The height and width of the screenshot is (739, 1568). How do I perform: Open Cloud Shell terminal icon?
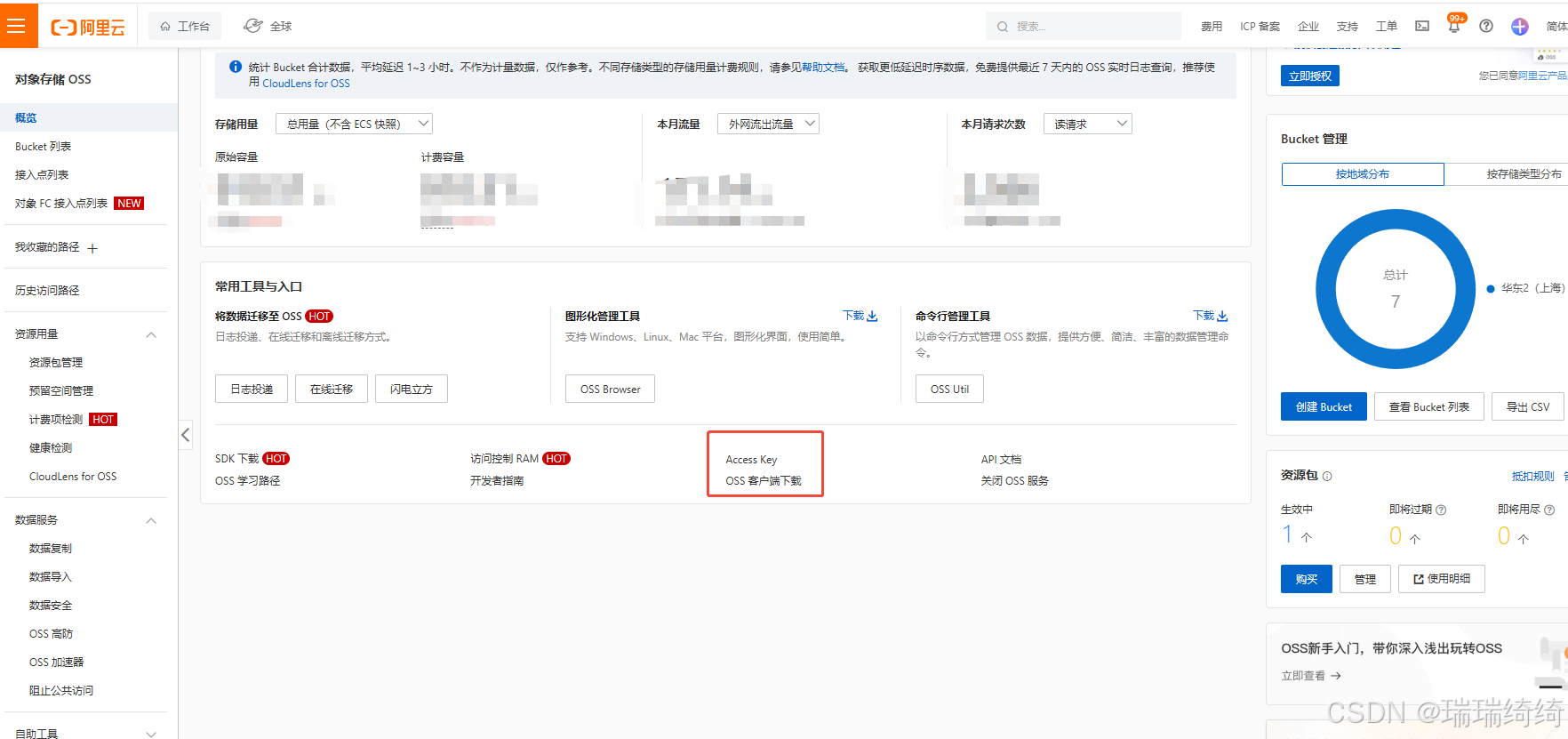(x=1422, y=27)
